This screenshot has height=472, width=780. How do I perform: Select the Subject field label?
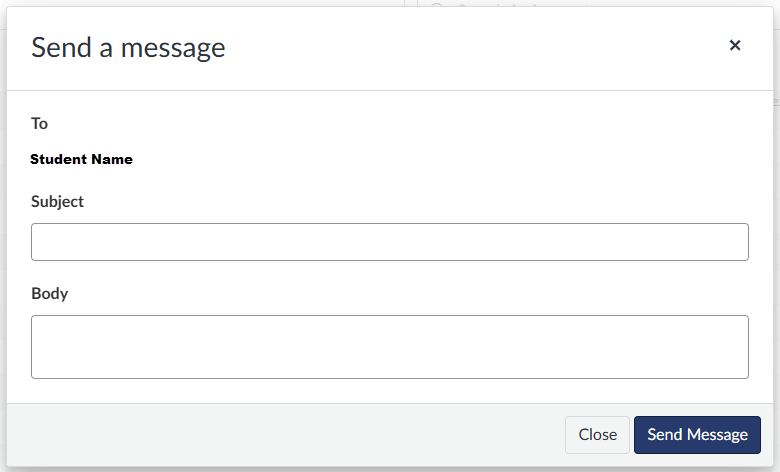pos(57,201)
